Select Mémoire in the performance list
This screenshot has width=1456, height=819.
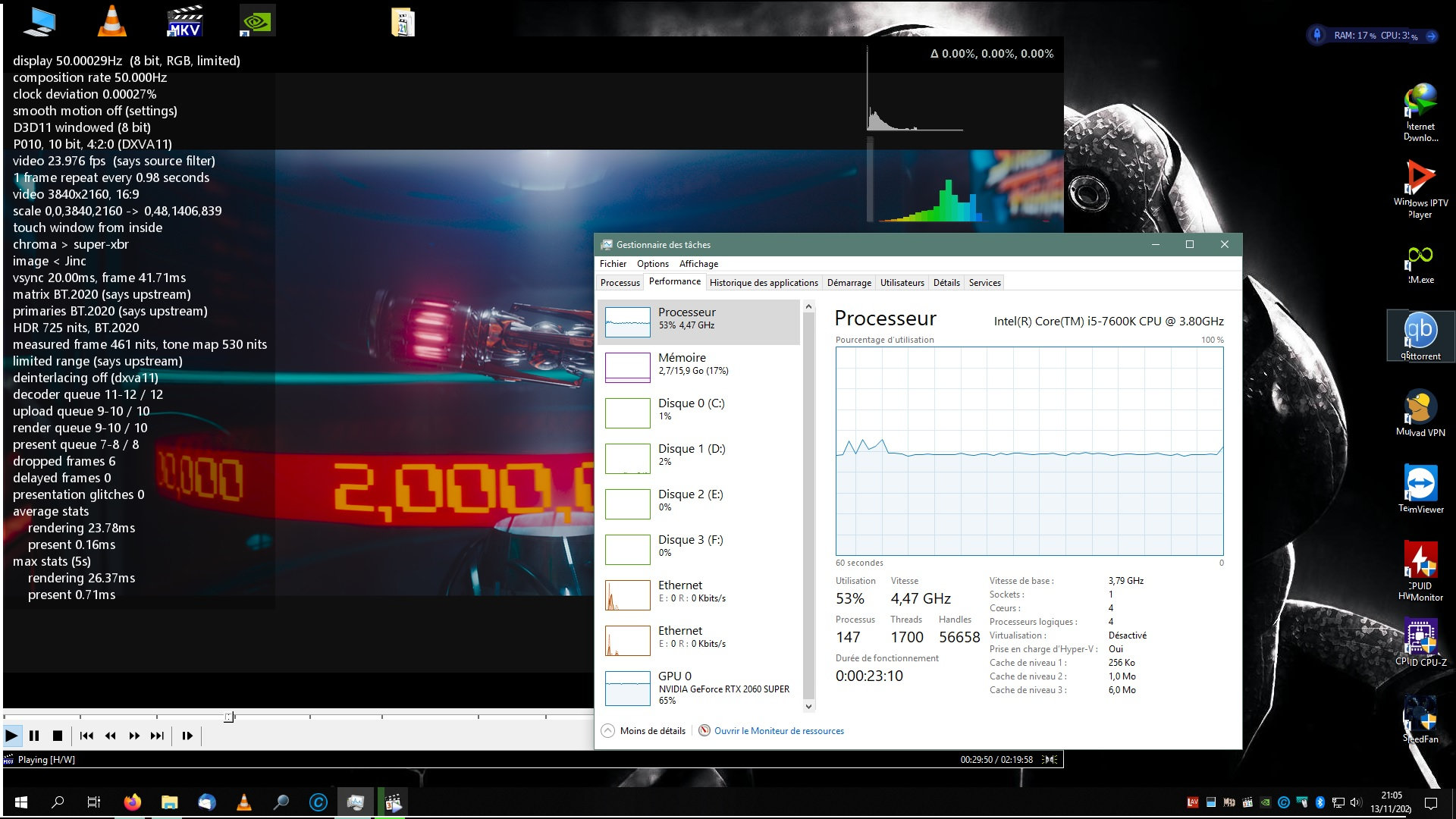tap(699, 367)
